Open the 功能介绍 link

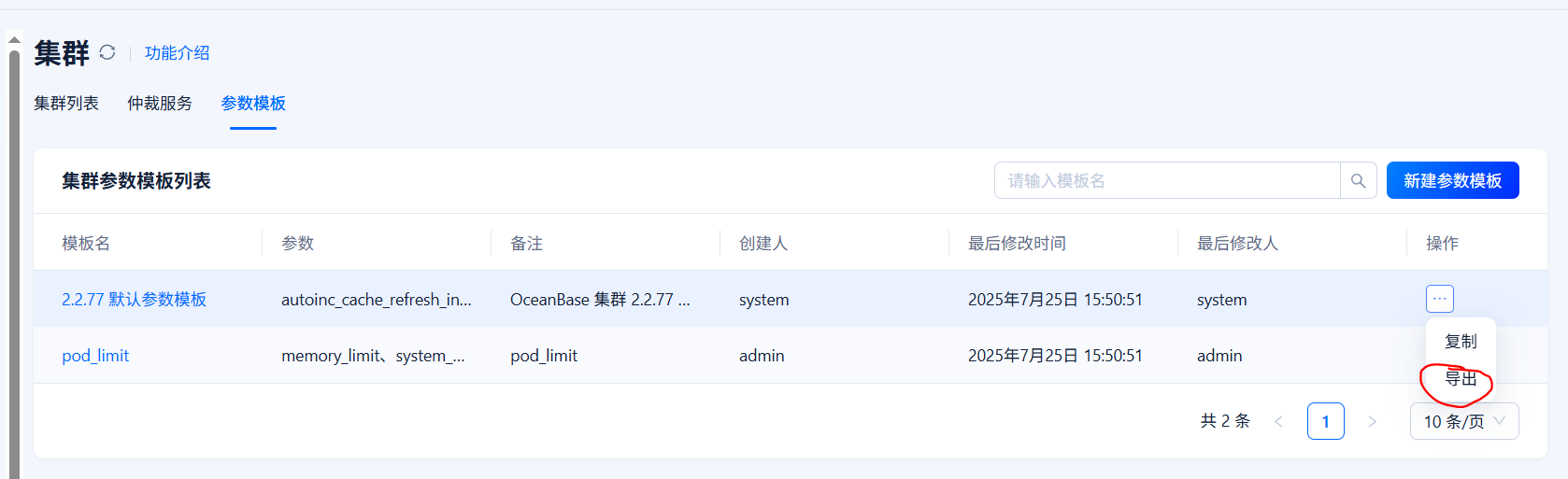(x=177, y=53)
